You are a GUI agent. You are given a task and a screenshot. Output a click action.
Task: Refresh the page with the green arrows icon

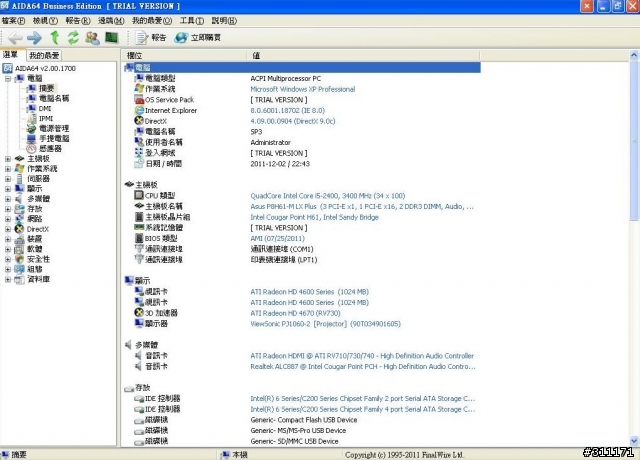73,38
